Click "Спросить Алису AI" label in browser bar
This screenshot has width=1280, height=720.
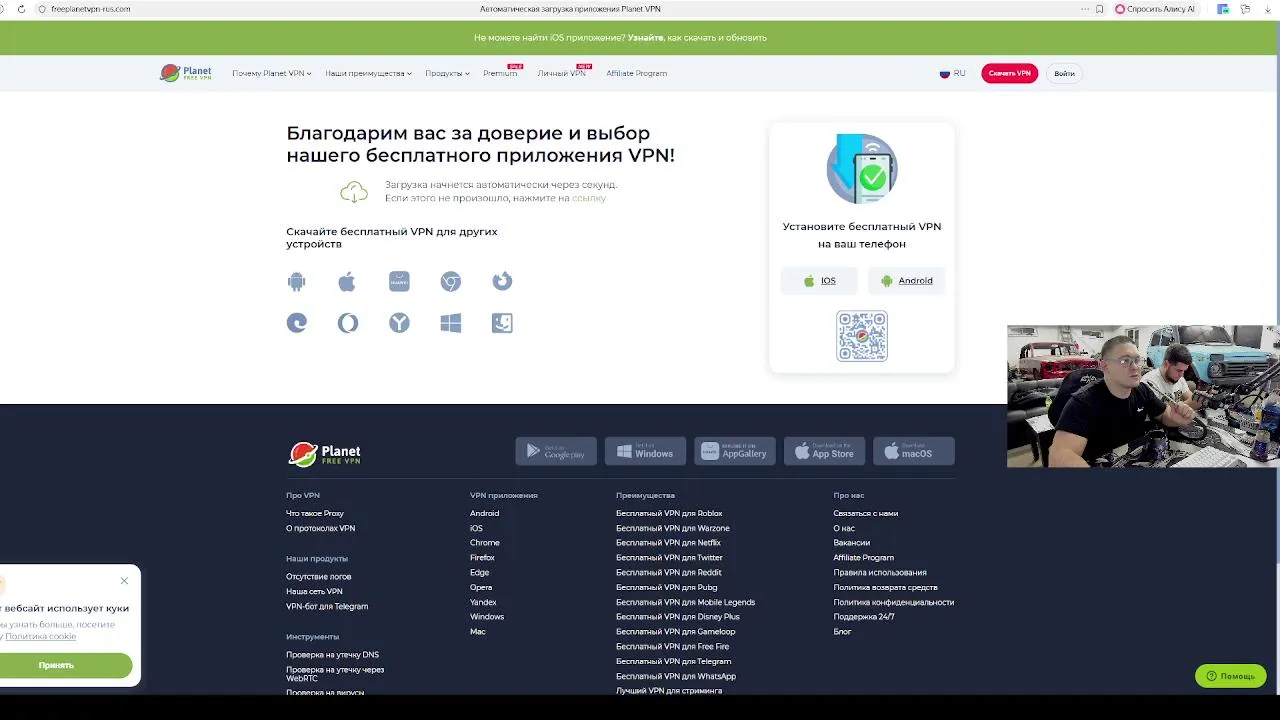(x=1160, y=9)
